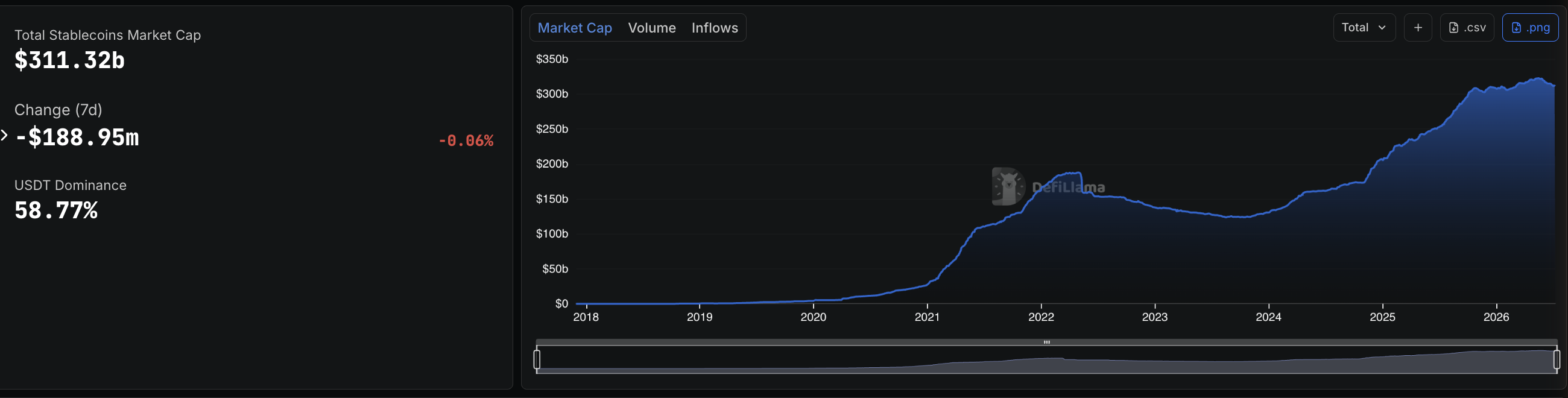Viewport: 1568px width, 398px height.
Task: Click the $50b y-axis label
Action: 555,269
